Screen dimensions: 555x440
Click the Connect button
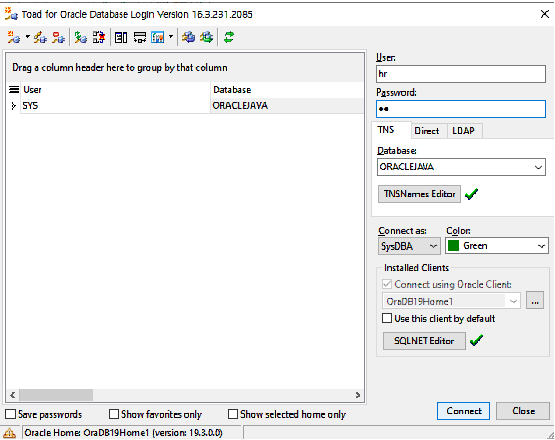pos(463,411)
